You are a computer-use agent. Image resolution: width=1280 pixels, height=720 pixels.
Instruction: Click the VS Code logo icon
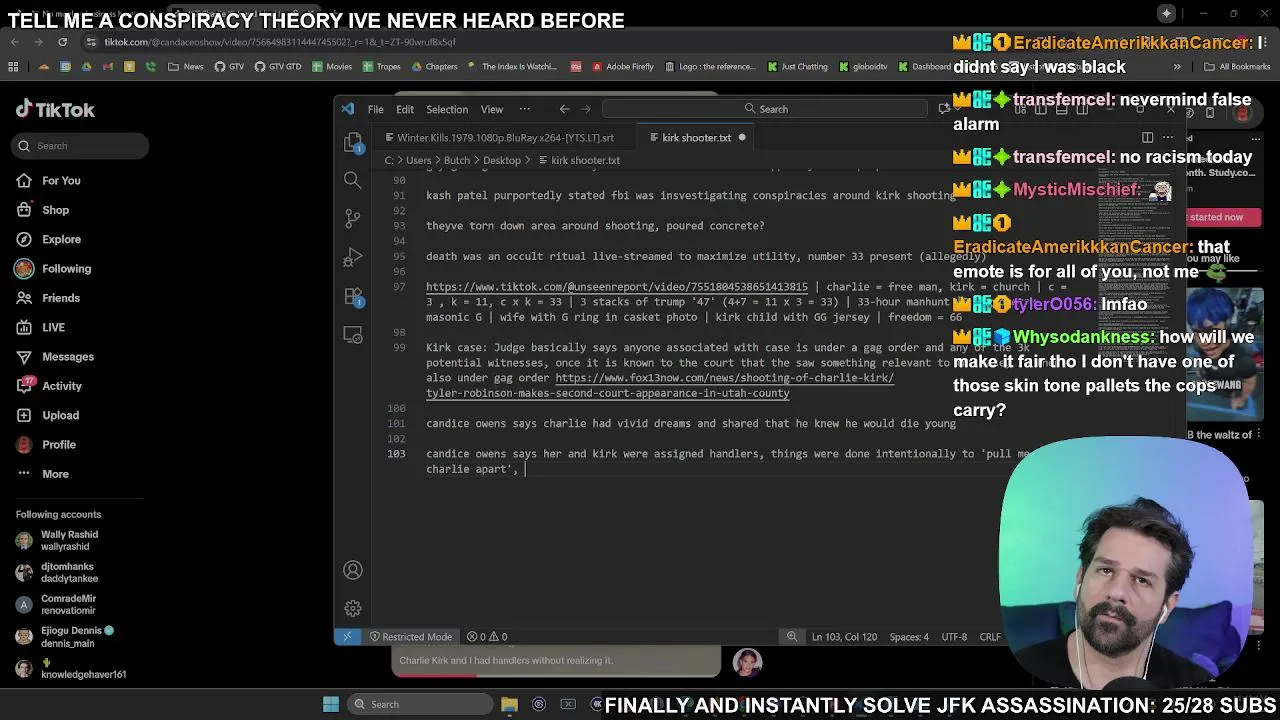[x=347, y=109]
